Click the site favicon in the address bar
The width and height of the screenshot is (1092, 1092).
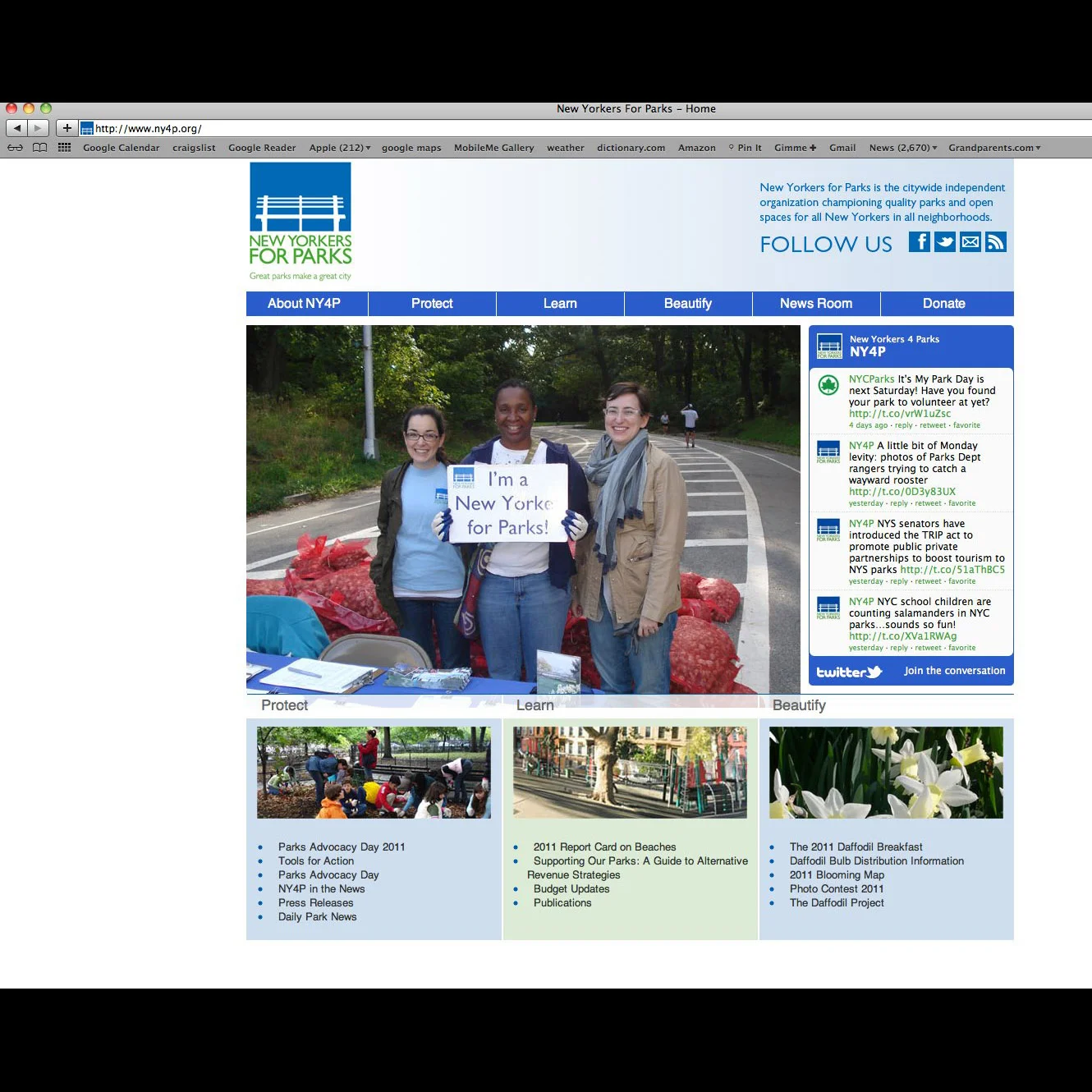(x=86, y=128)
